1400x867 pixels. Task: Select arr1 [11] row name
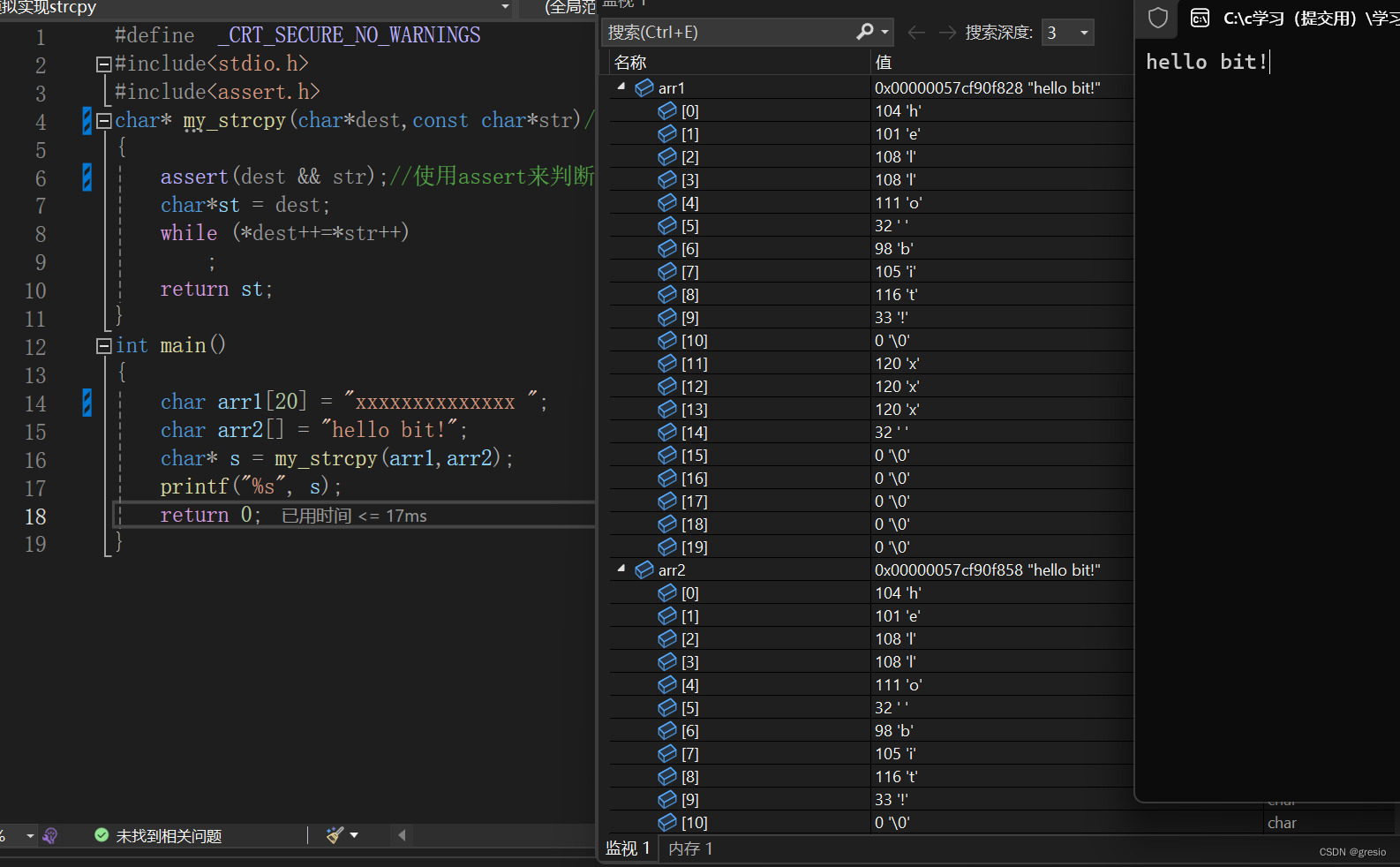click(x=695, y=364)
